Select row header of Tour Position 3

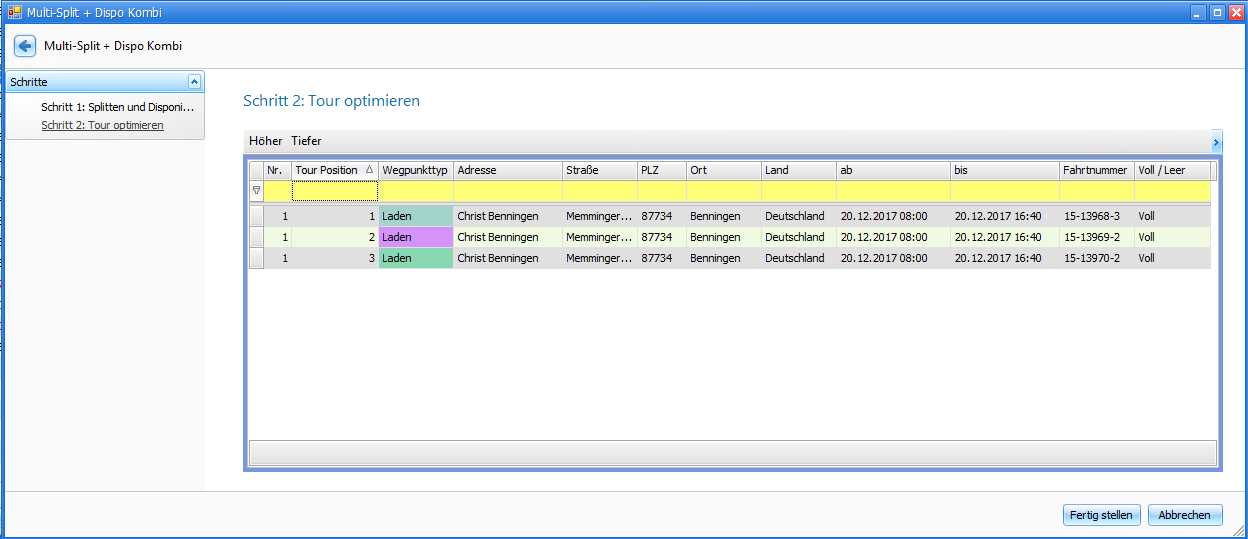[257, 258]
